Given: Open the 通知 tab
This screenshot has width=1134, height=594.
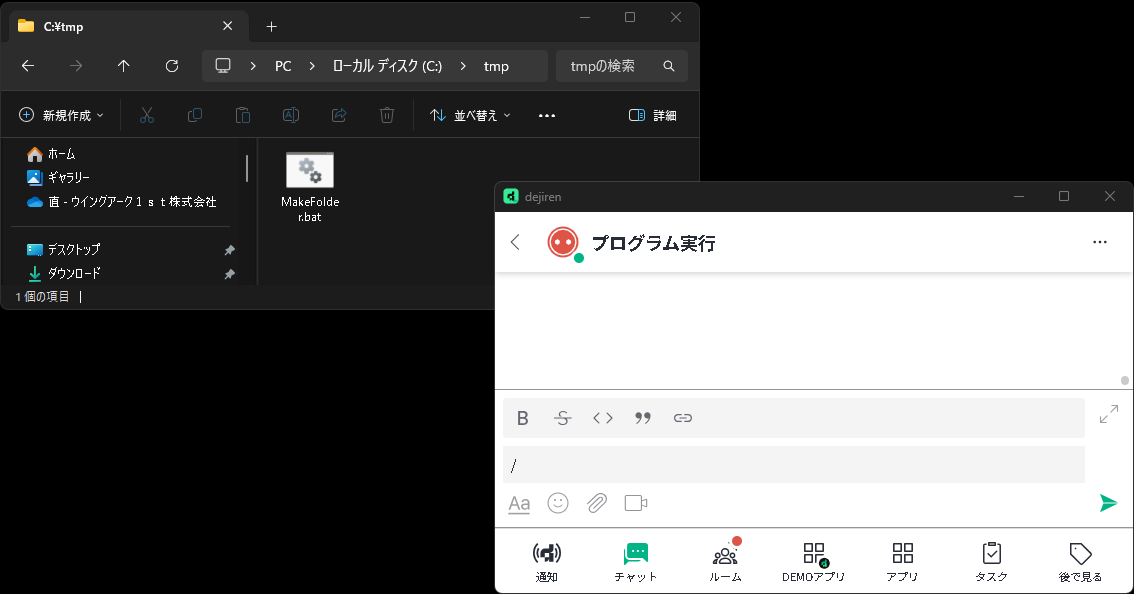Looking at the screenshot, I should pyautogui.click(x=546, y=562).
